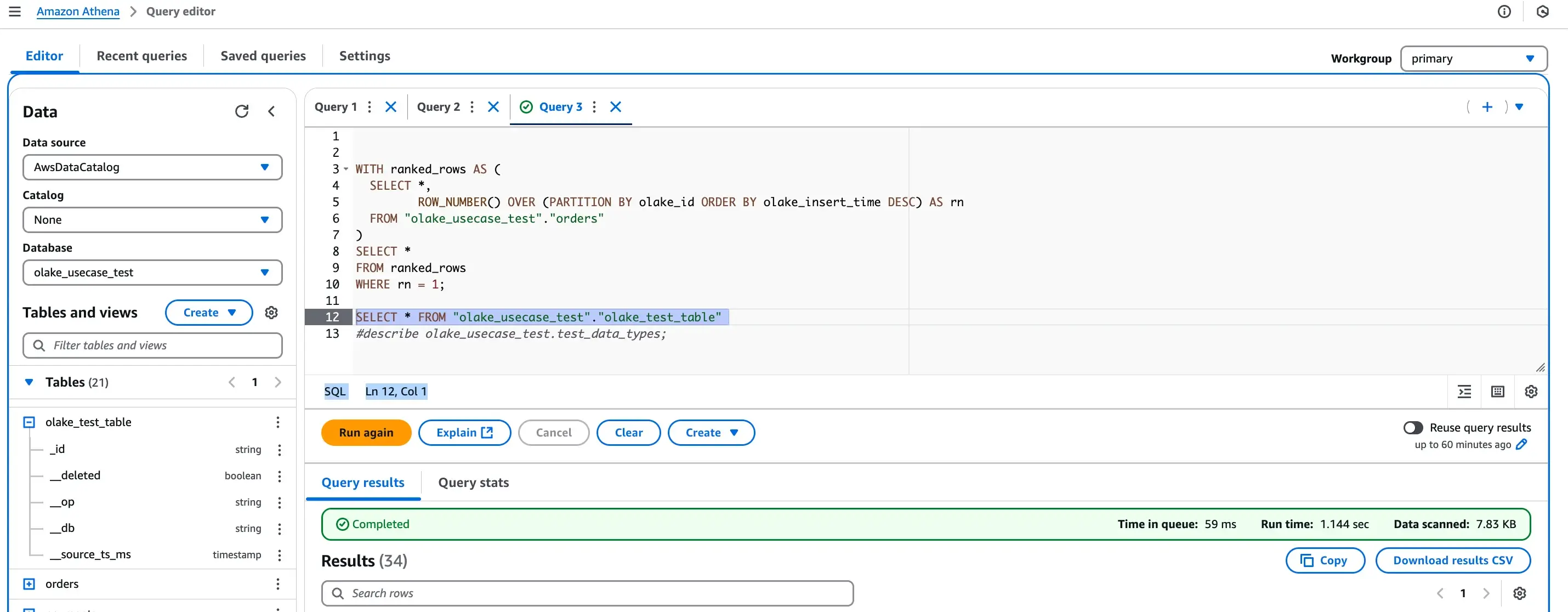Collapse the Data side panel

271,111
